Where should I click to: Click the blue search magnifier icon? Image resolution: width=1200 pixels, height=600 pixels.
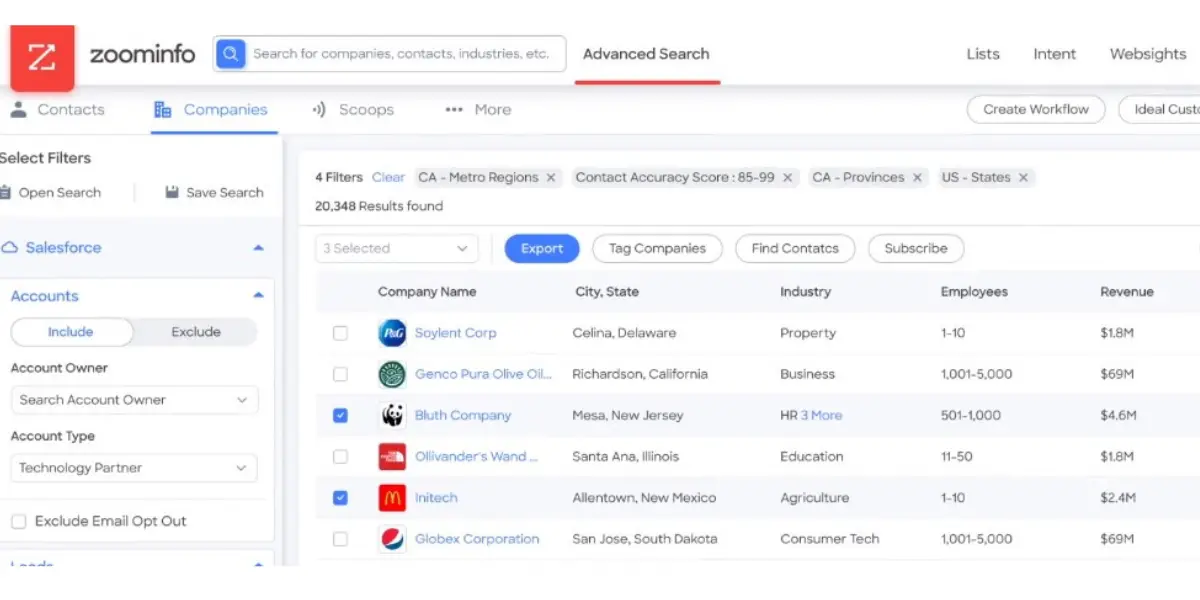230,54
